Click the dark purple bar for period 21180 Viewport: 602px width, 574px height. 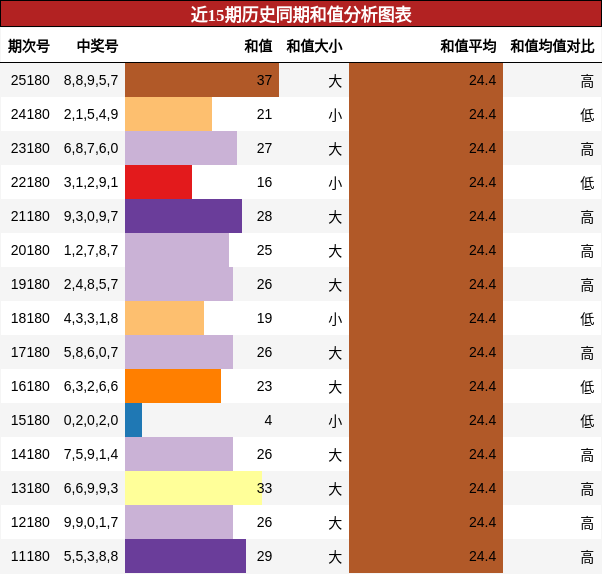coord(184,216)
